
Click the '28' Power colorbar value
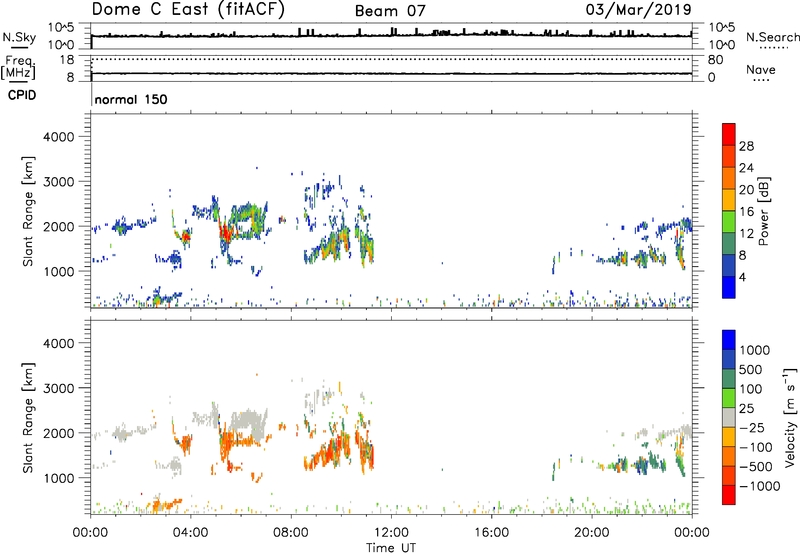click(x=746, y=146)
